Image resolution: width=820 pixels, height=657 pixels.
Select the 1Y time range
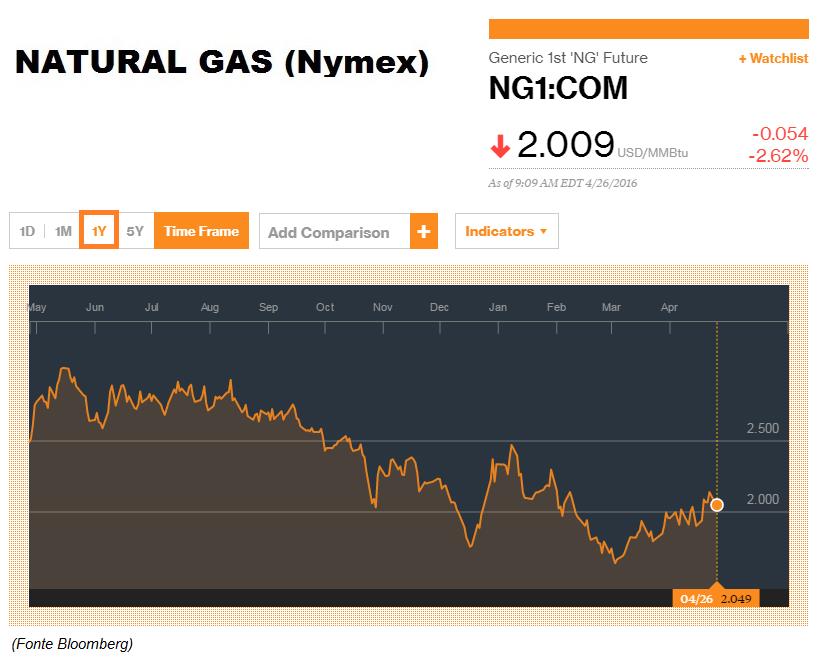pos(99,230)
